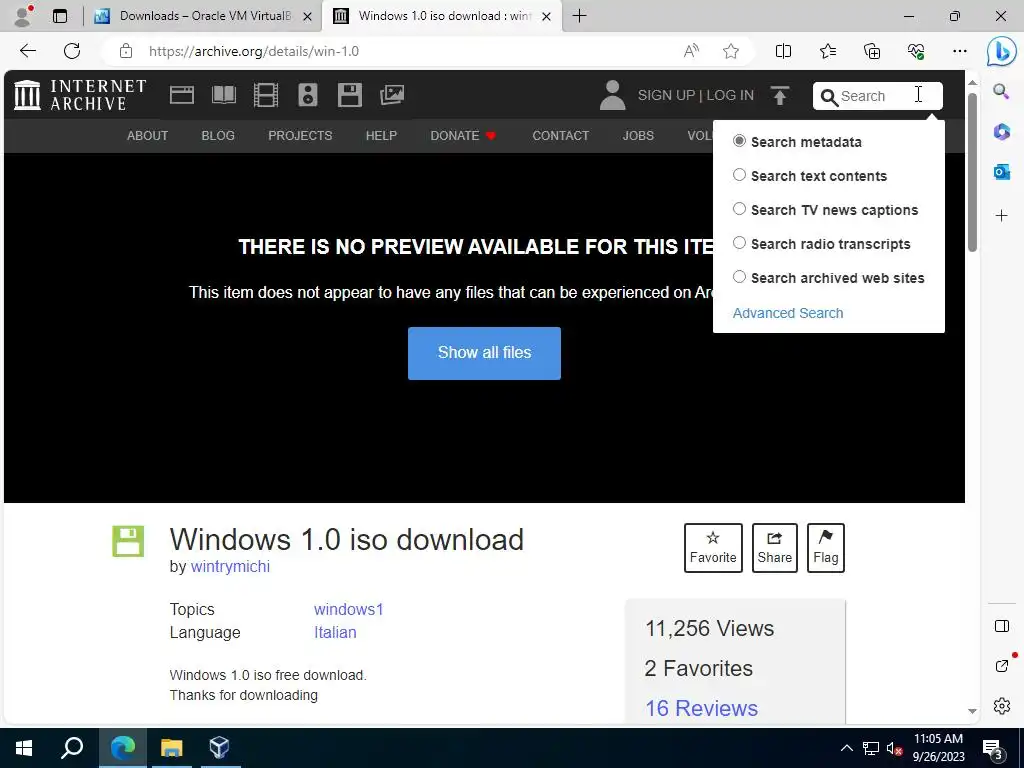Open the Software floppy-disk icon
This screenshot has width=1024, height=768.
(349, 95)
